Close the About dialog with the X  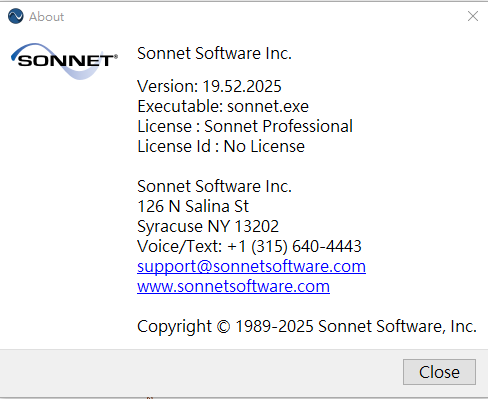[x=473, y=16]
